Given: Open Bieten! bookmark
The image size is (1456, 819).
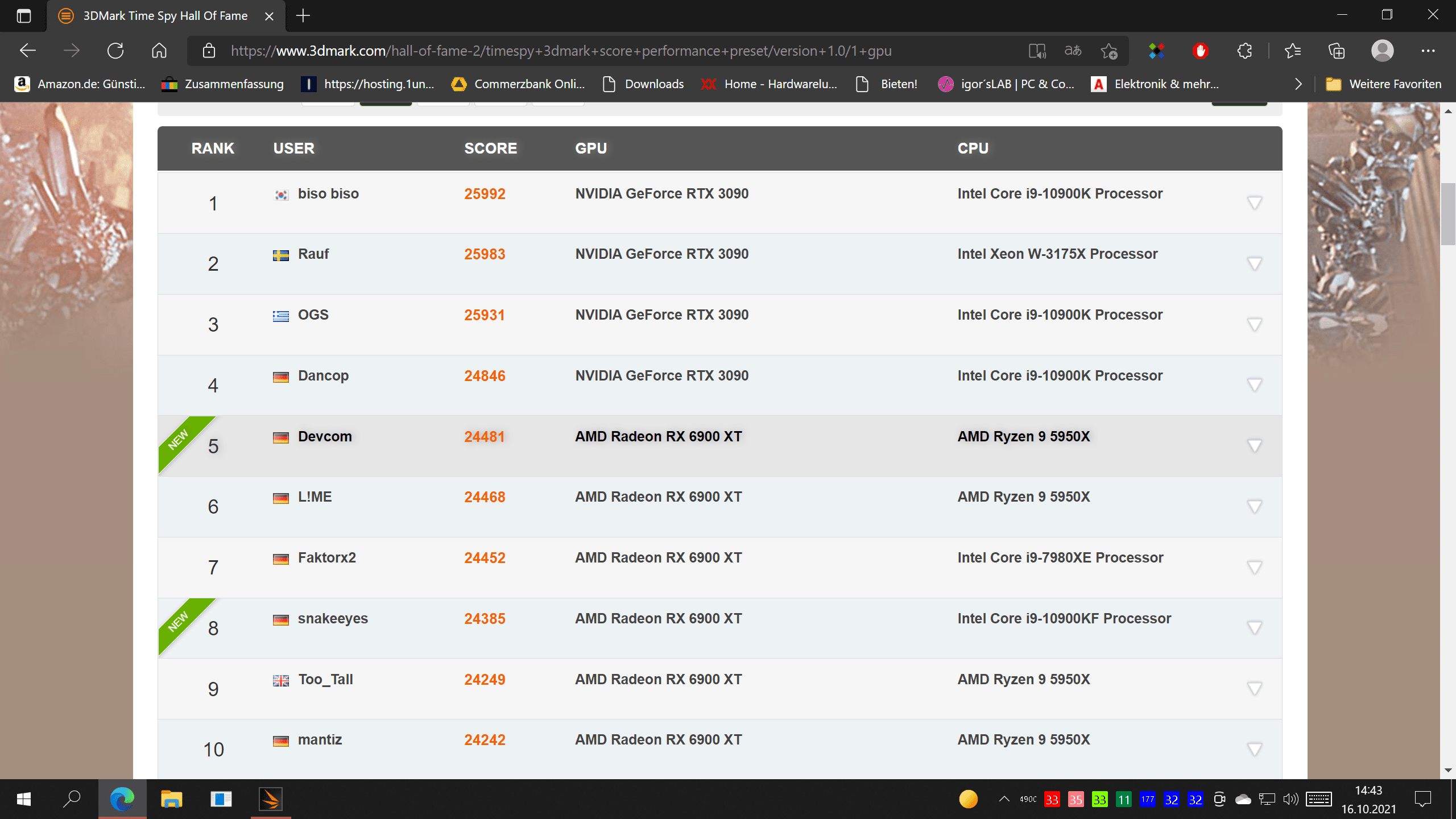Looking at the screenshot, I should 887,84.
